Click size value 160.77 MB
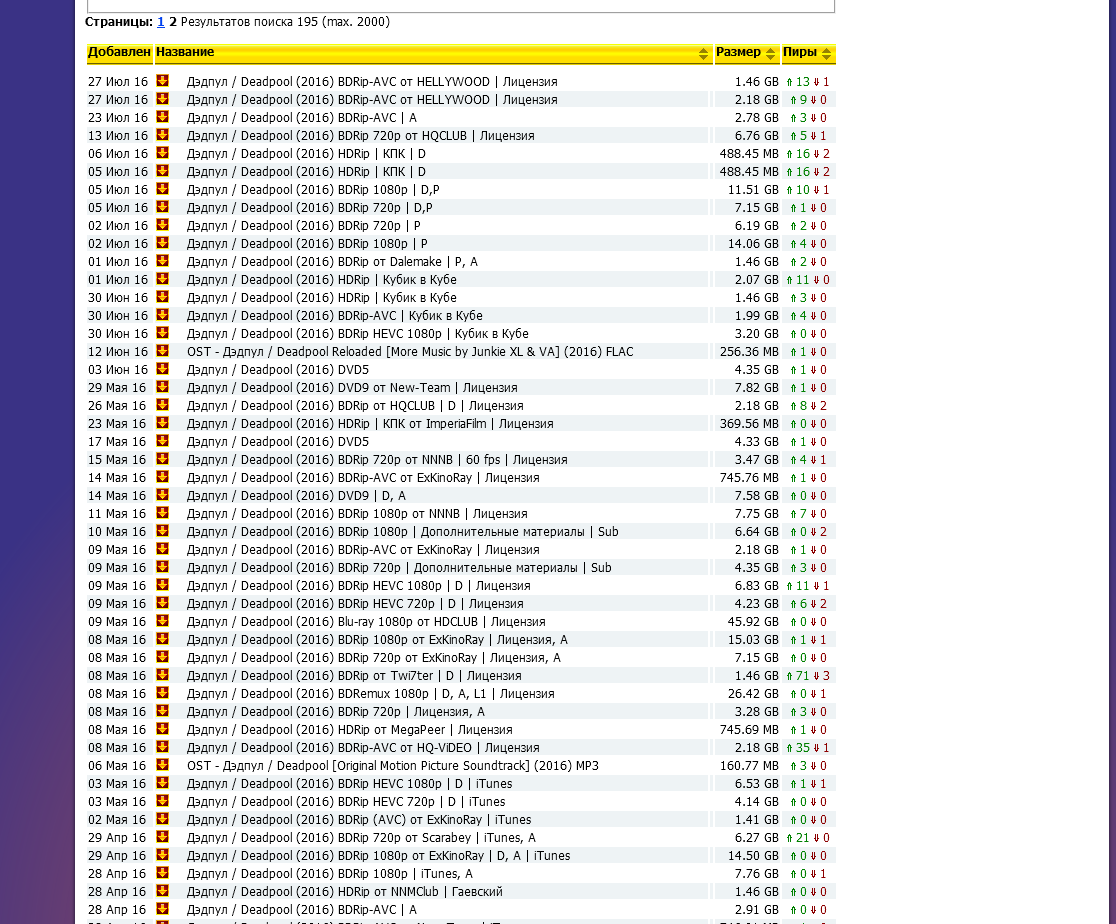Viewport: 1116px width, 924px height. click(749, 765)
